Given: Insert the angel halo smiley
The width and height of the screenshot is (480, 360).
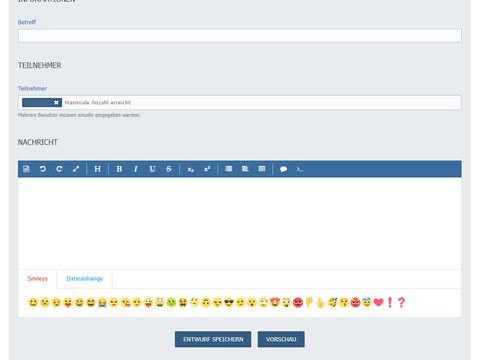Looking at the screenshot, I should point(367,302).
